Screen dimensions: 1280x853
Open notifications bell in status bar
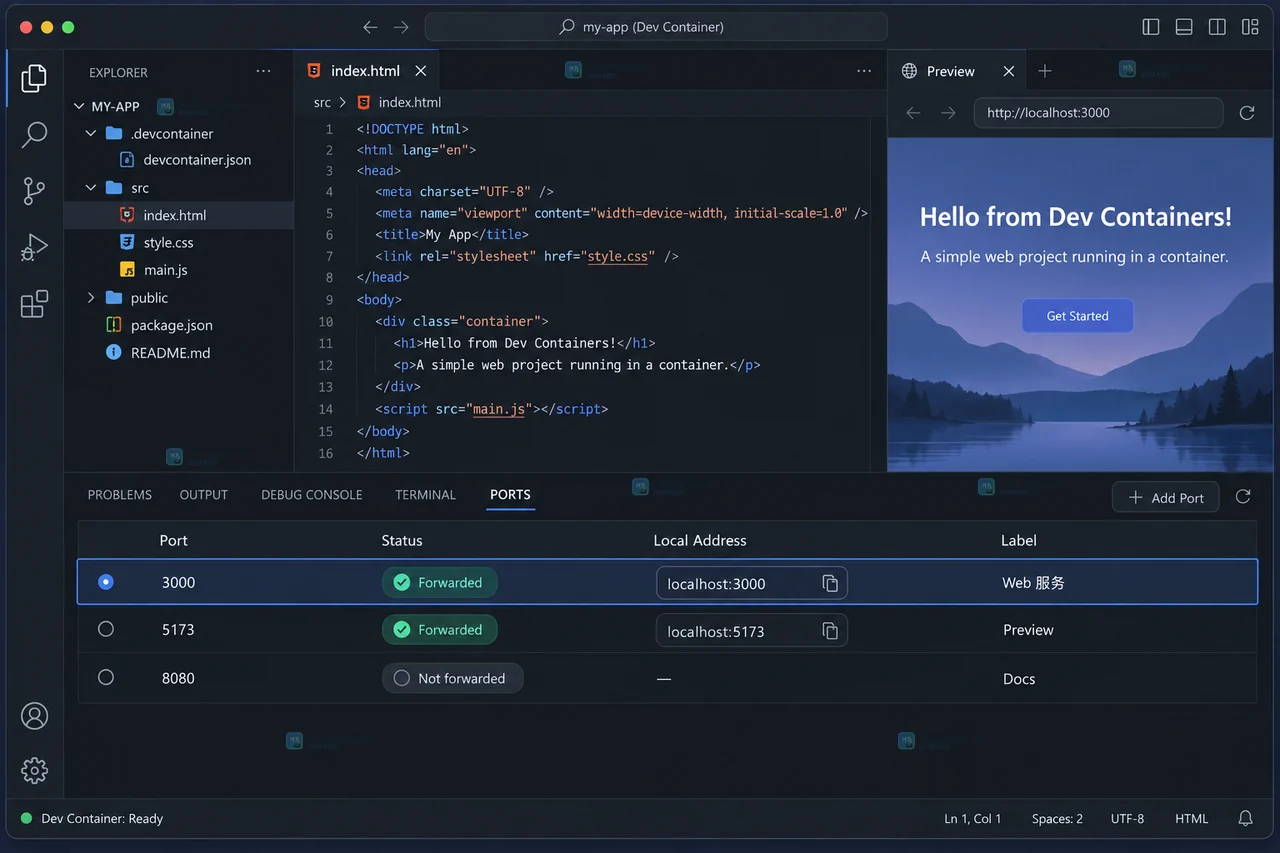click(1245, 818)
